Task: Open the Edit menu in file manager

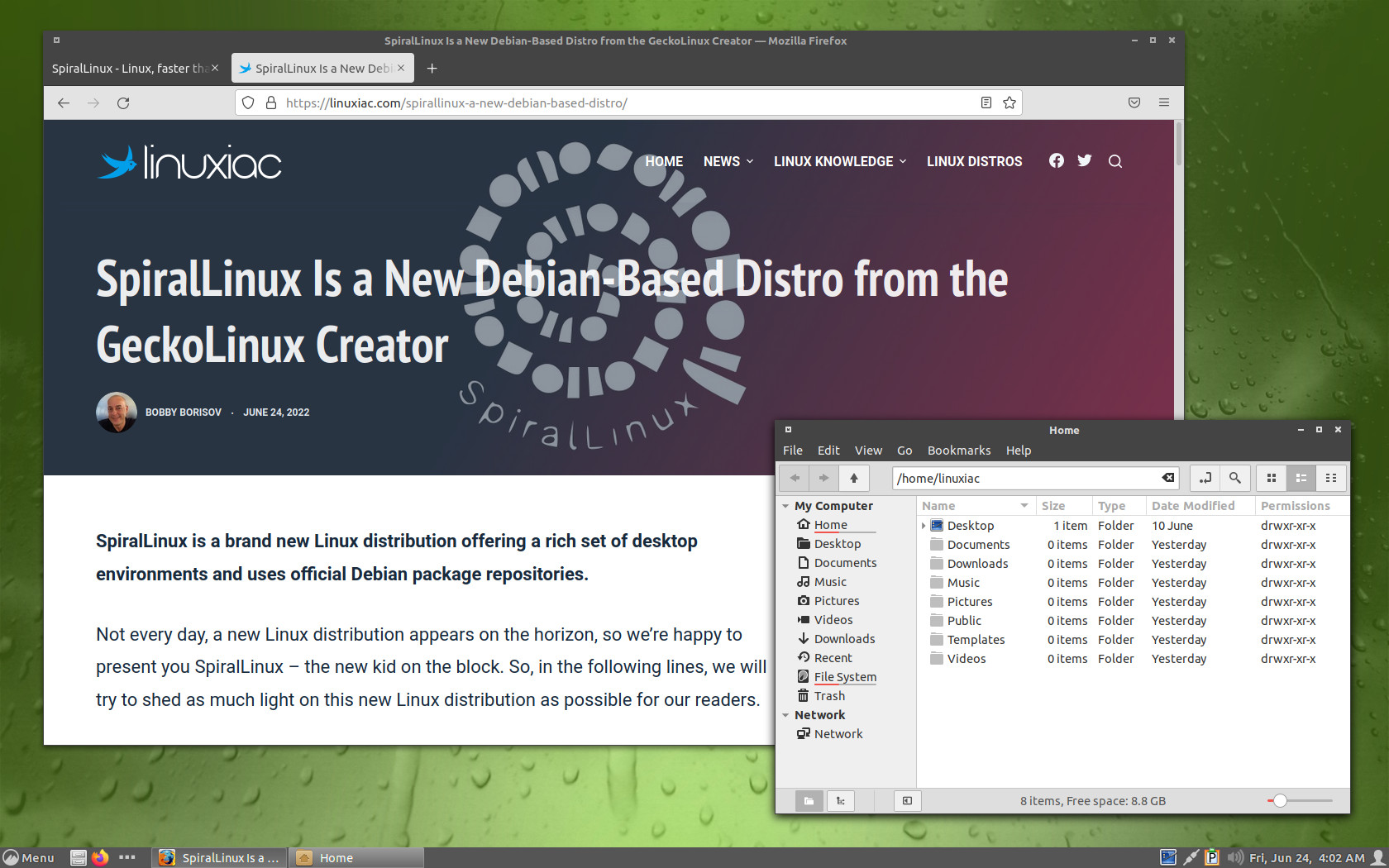Action: click(x=828, y=451)
